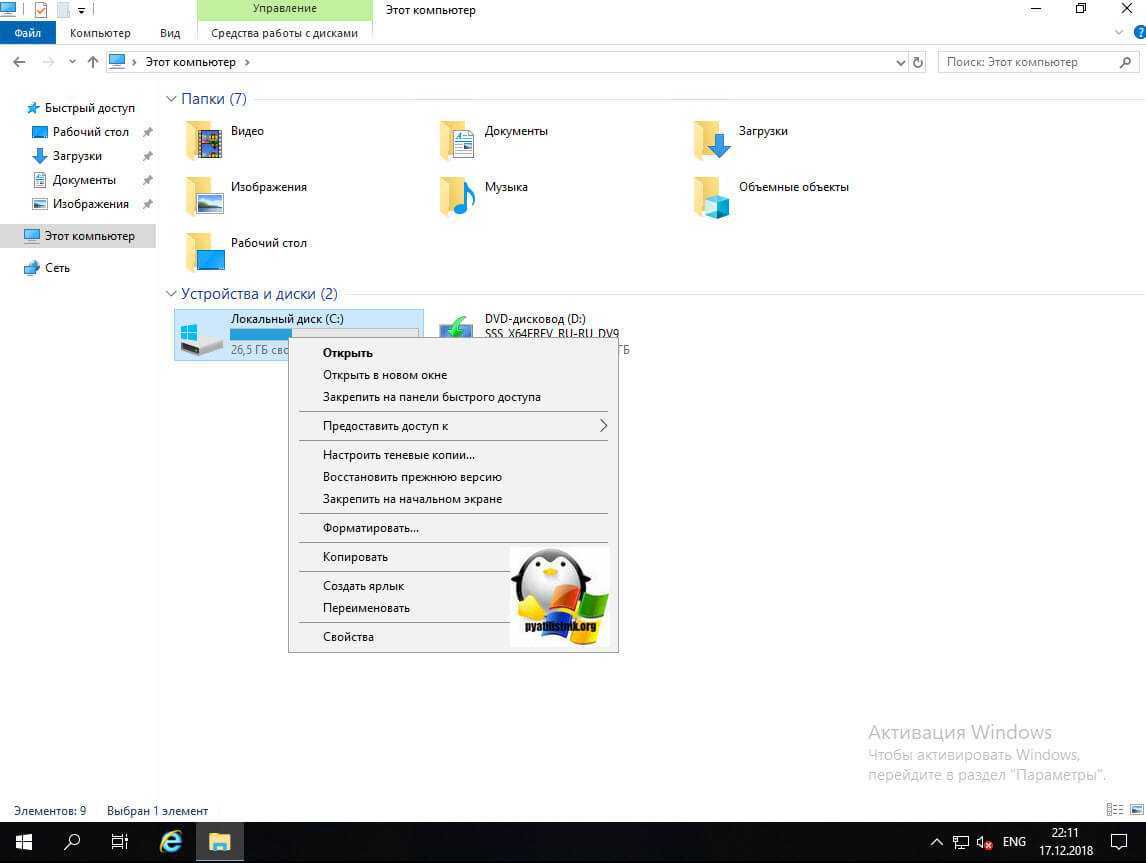Select Сеть in the navigation pane
Image resolution: width=1146 pixels, height=863 pixels.
[x=57, y=268]
